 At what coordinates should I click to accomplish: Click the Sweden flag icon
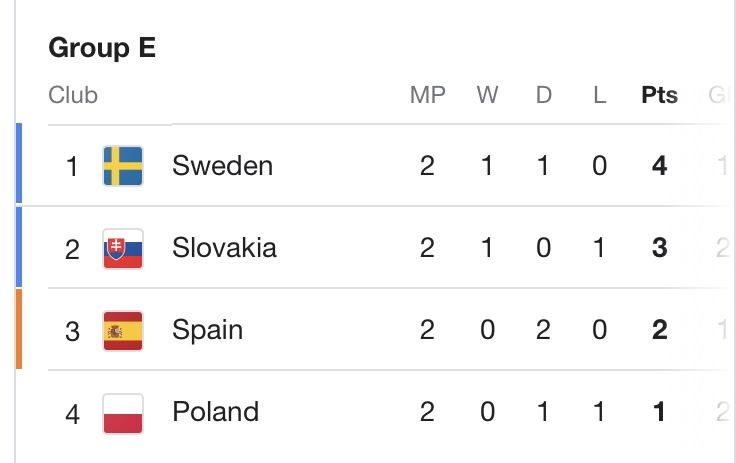coord(123,166)
